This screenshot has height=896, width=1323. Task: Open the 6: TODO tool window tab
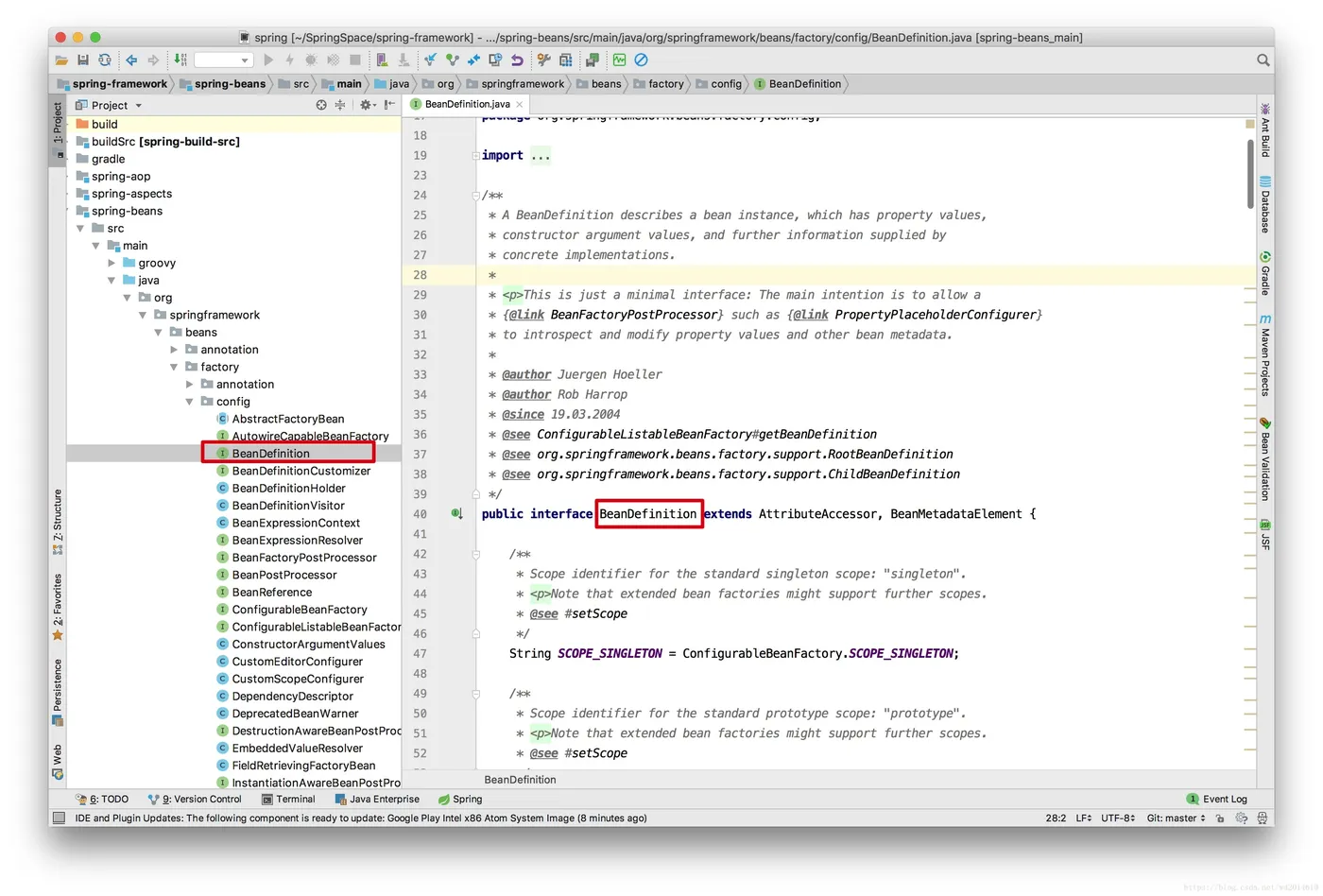tap(102, 800)
